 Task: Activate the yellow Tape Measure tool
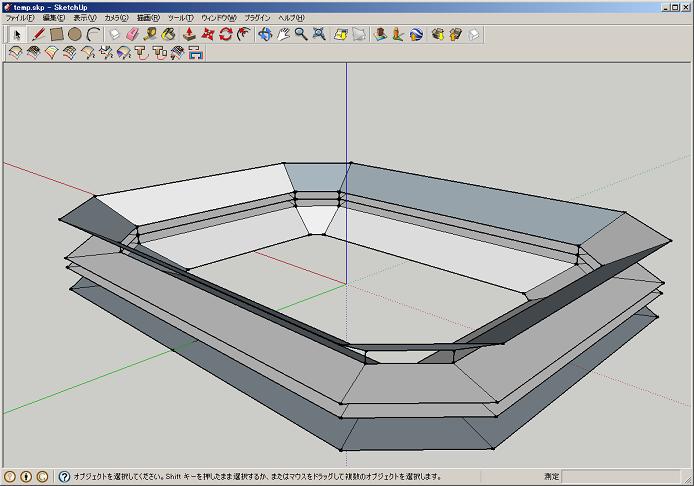(x=150, y=34)
